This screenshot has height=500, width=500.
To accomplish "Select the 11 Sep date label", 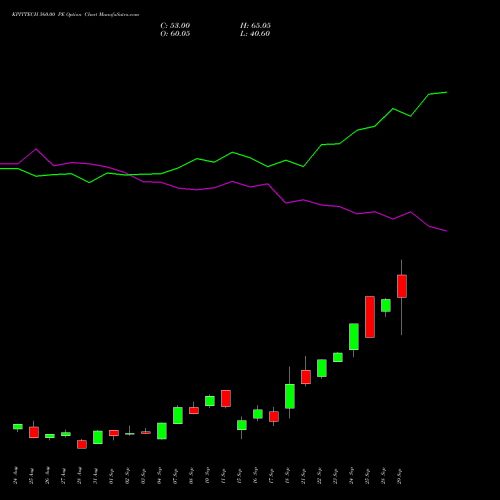I will coord(223,476).
